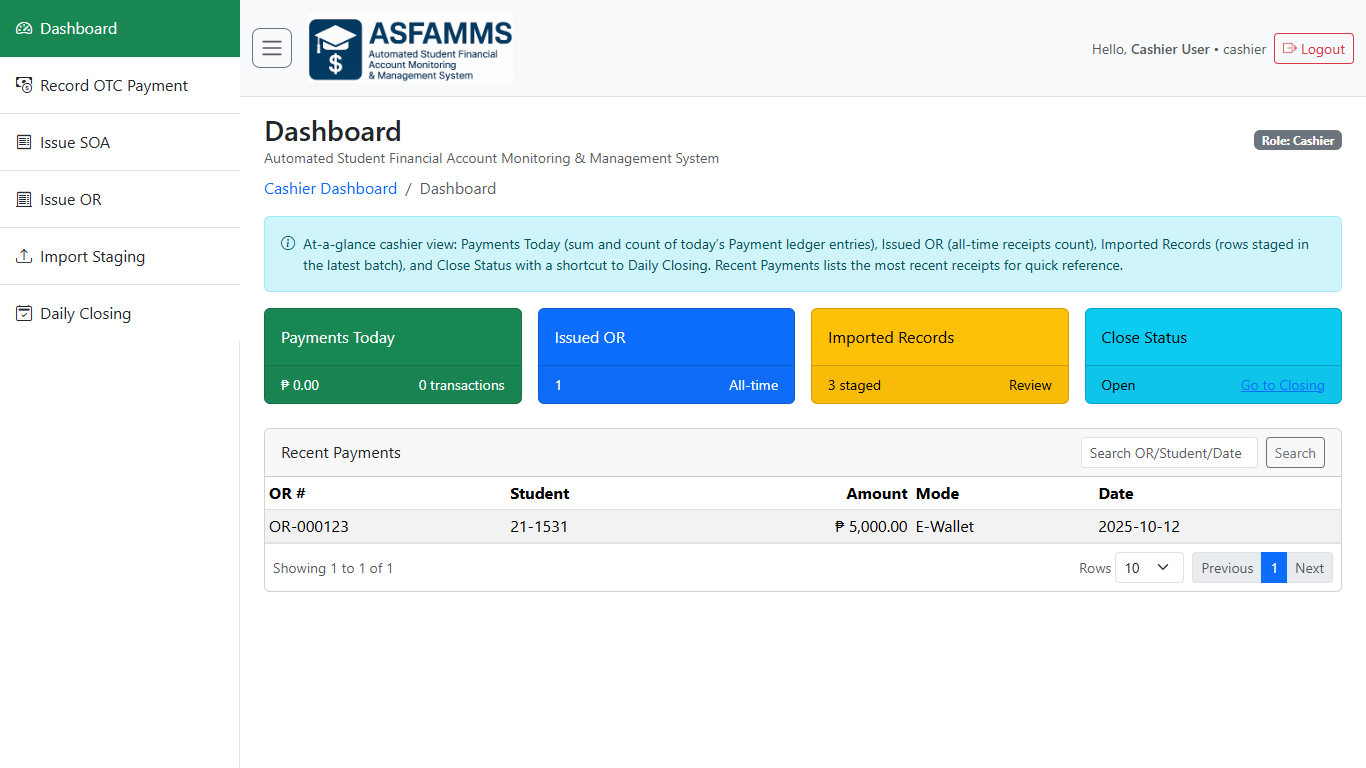Open the Rows per page dropdown

(x=1149, y=568)
